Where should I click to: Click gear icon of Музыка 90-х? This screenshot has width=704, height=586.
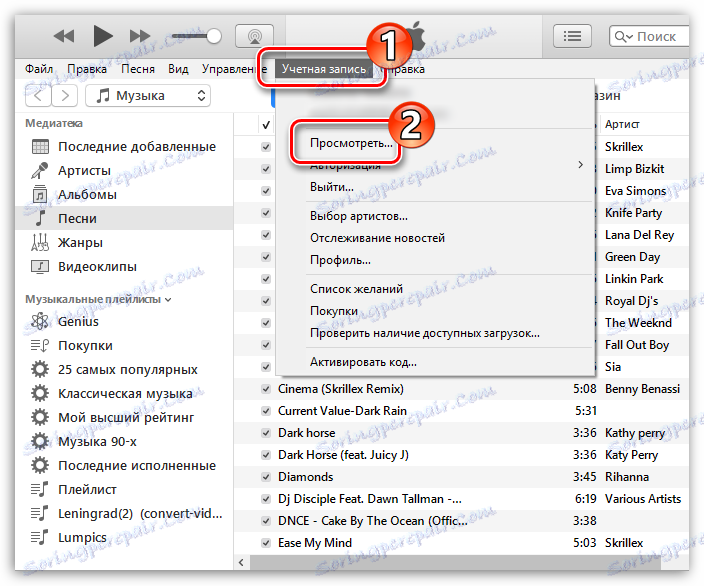pyautogui.click(x=40, y=441)
